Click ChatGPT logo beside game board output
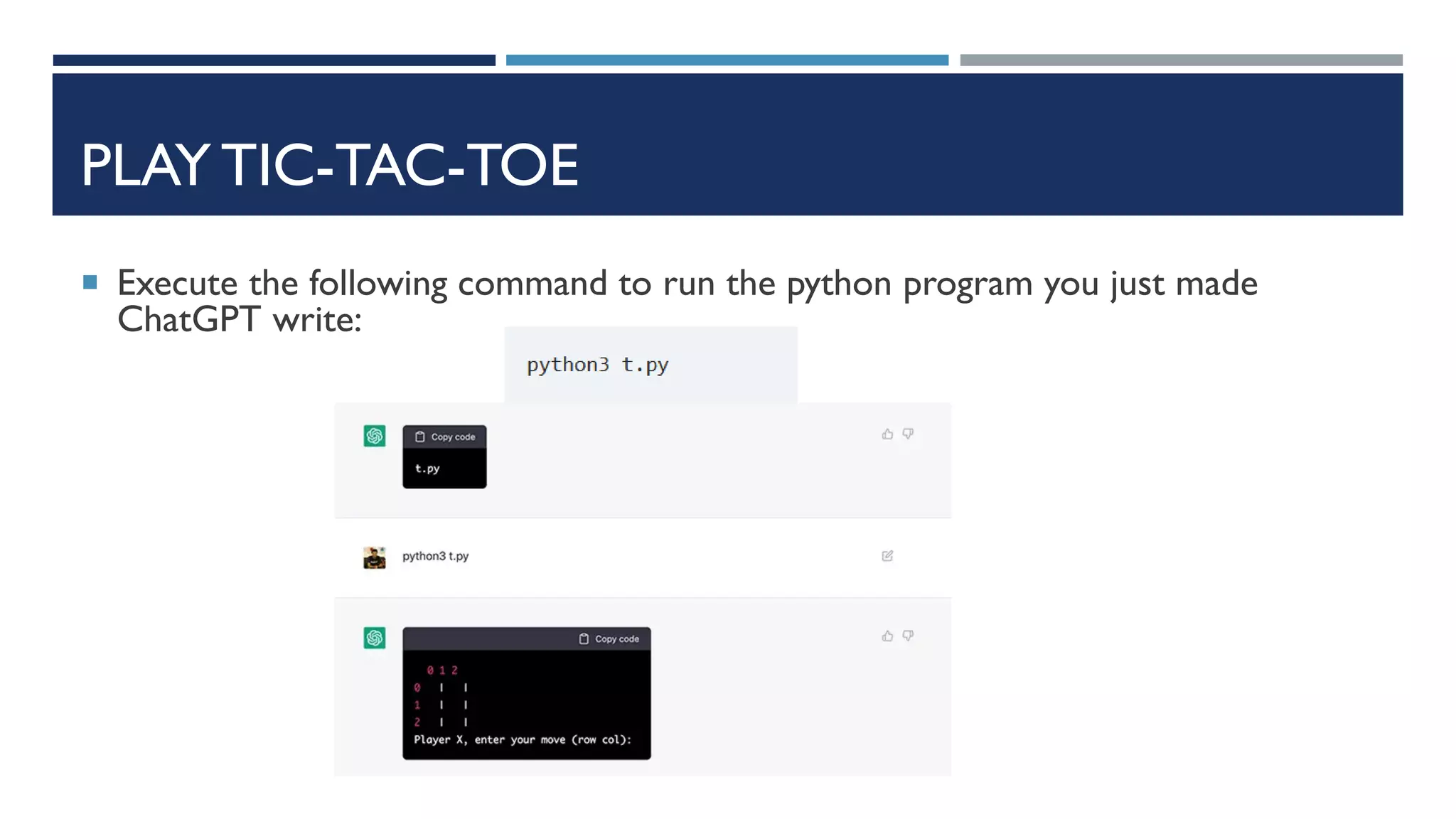The height and width of the screenshot is (819, 1456). point(375,638)
